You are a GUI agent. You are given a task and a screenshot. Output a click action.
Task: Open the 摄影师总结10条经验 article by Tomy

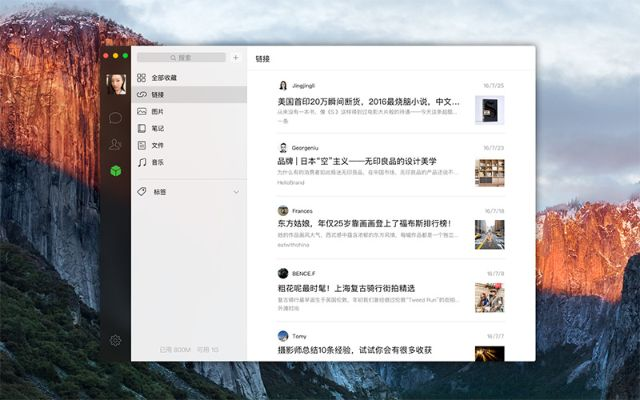[x=355, y=350]
